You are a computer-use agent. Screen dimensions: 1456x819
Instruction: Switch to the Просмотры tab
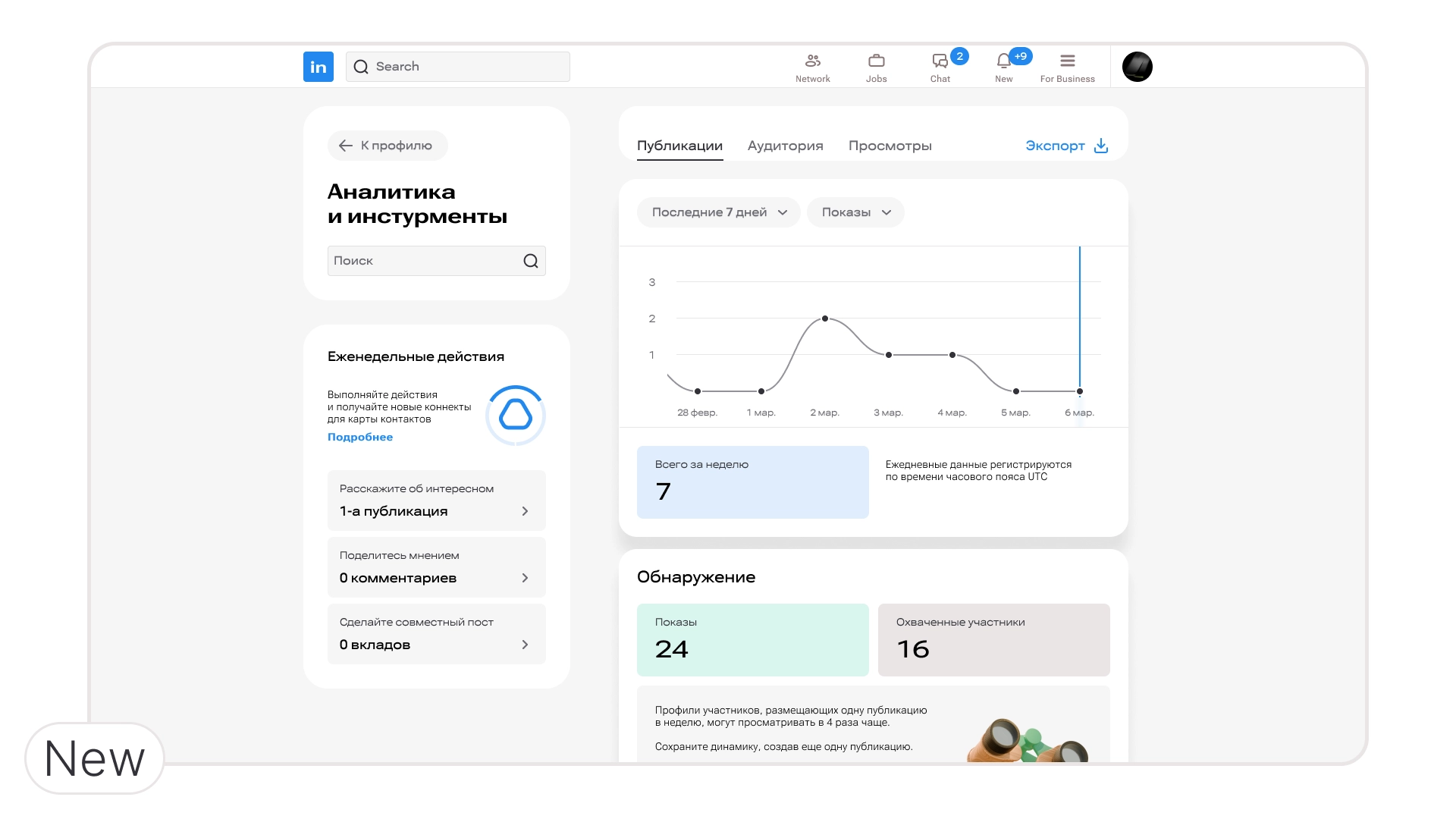point(890,146)
